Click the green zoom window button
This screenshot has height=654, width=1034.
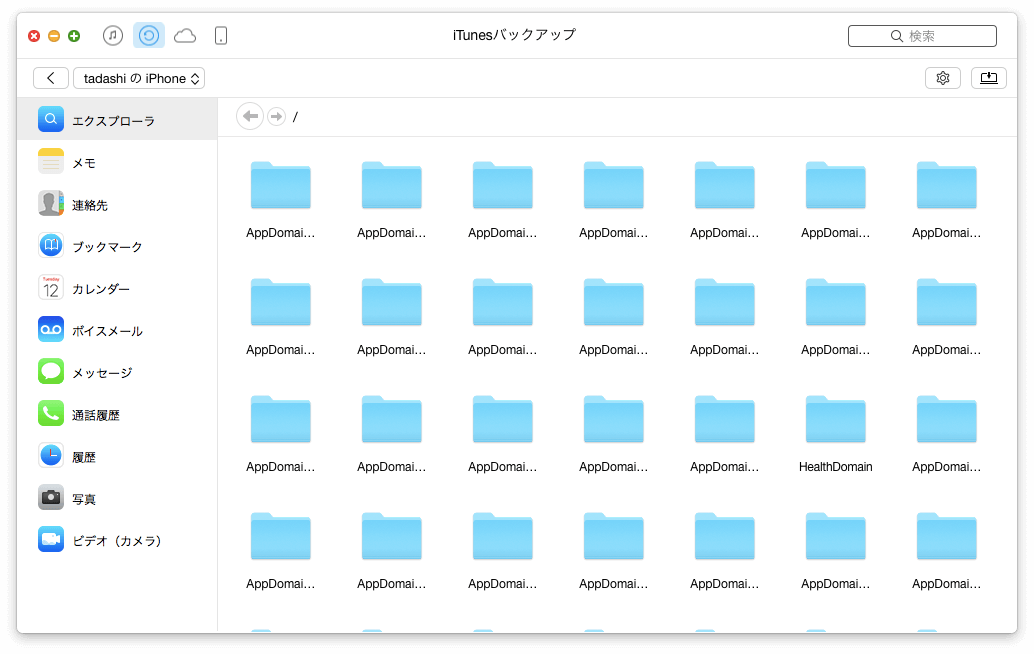pos(74,36)
